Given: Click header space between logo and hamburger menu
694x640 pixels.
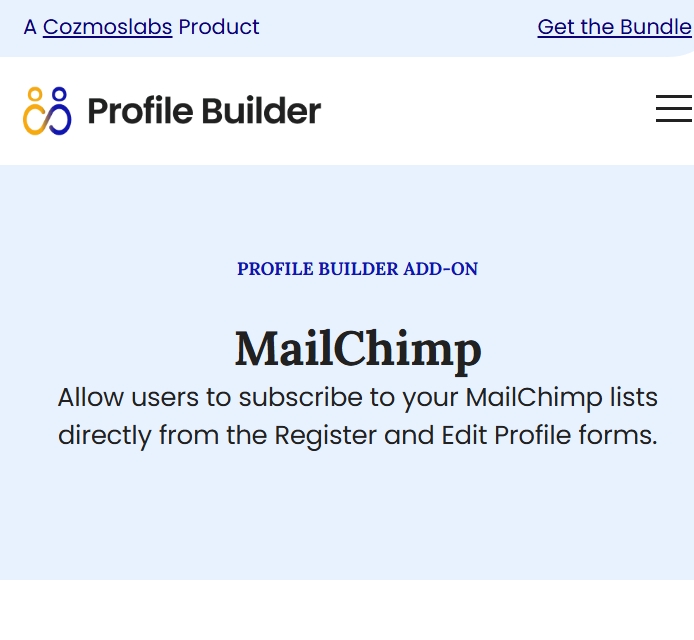Looking at the screenshot, I should pyautogui.click(x=487, y=111).
